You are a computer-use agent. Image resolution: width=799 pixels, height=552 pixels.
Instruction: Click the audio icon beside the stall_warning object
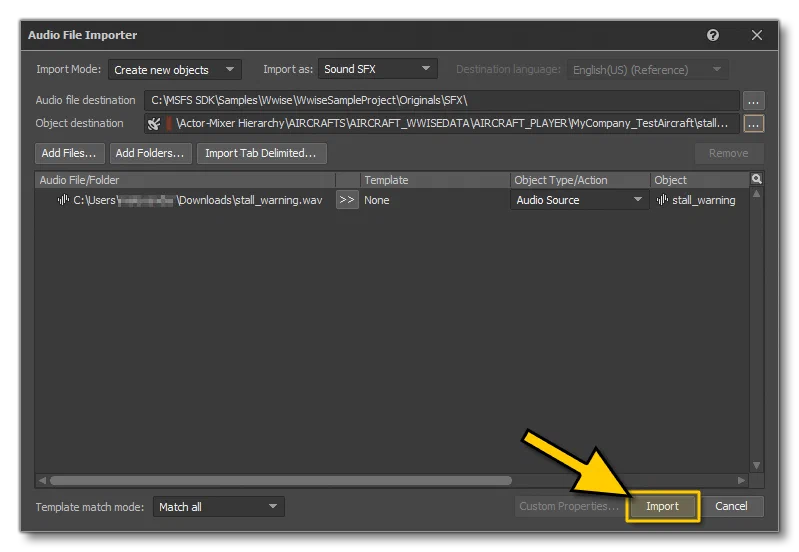[662, 200]
